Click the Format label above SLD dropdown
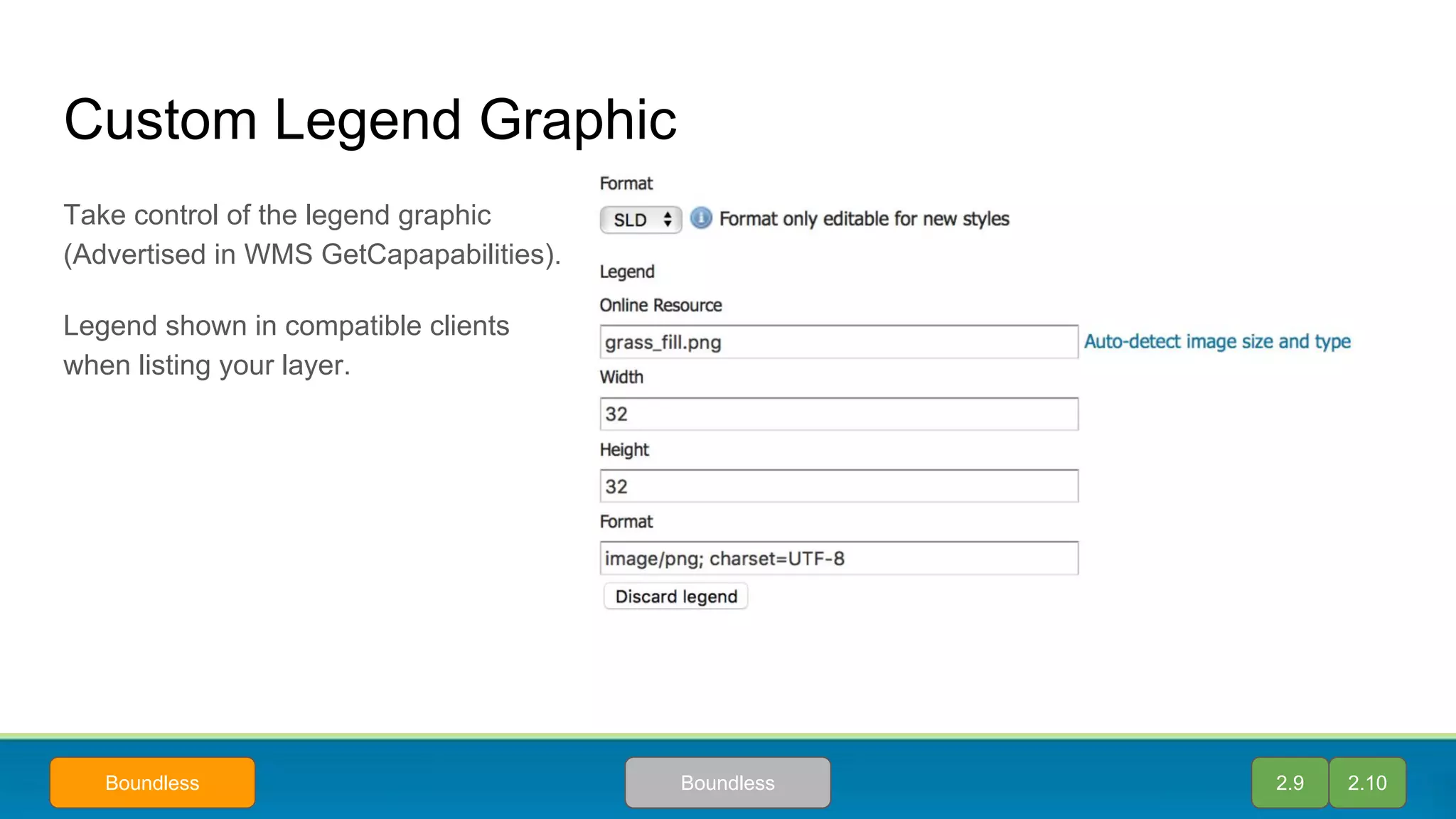This screenshot has height=819, width=1456. tap(626, 183)
